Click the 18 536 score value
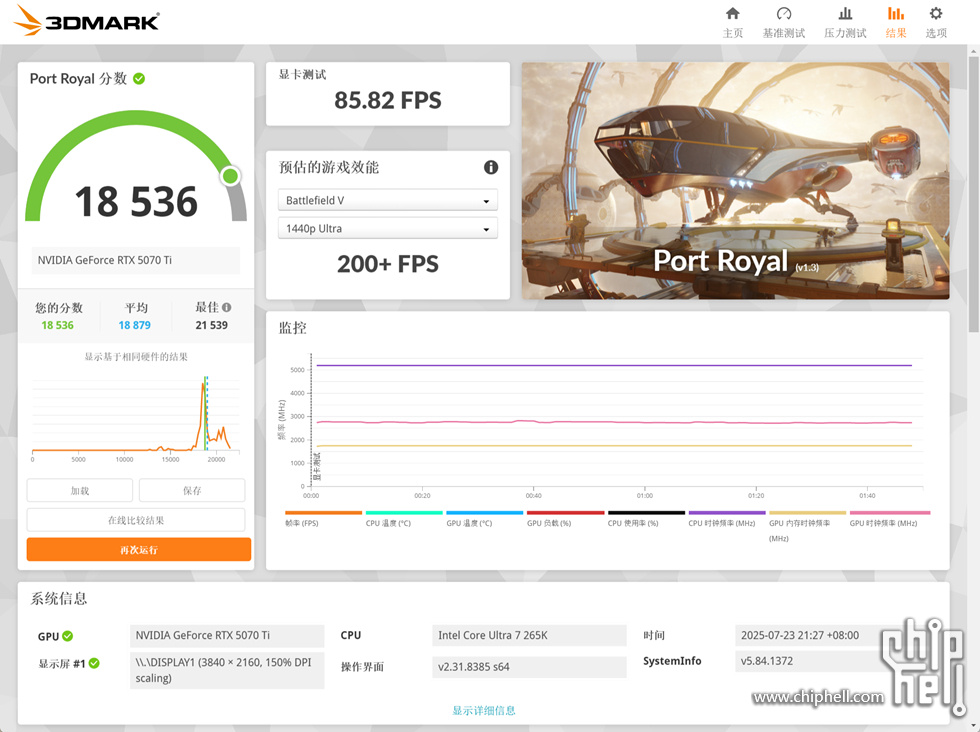 [x=136, y=202]
